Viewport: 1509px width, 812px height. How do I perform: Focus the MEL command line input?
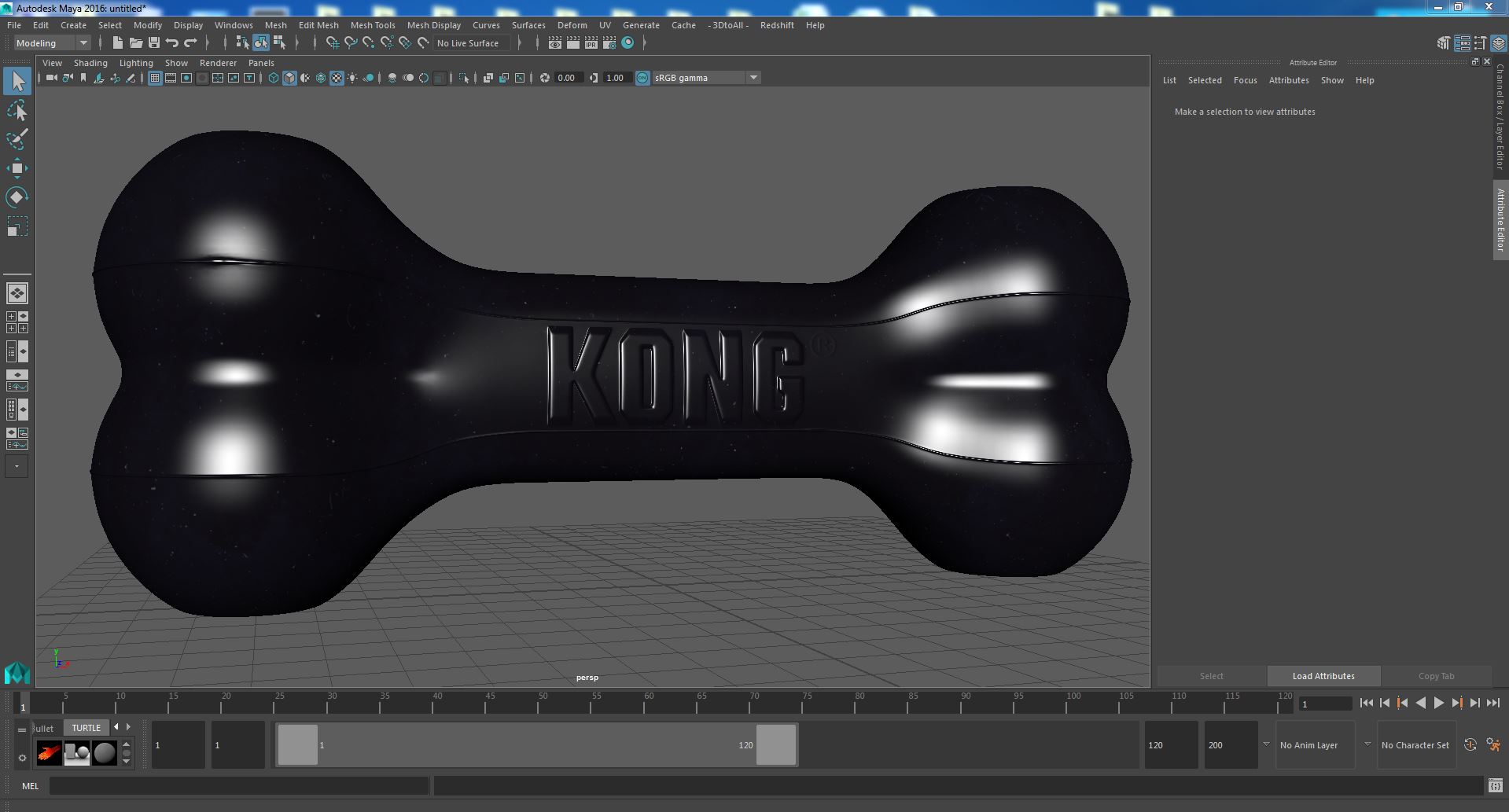[239, 785]
